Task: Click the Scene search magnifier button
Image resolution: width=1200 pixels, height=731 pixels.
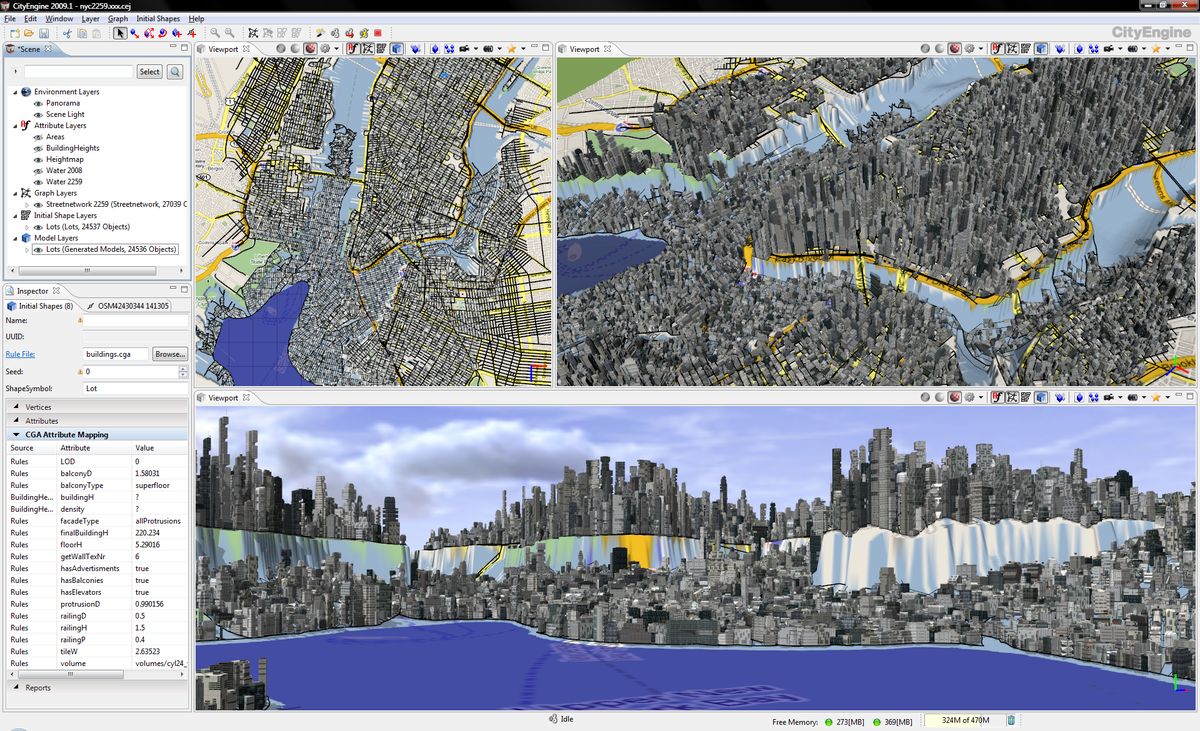Action: tap(175, 72)
